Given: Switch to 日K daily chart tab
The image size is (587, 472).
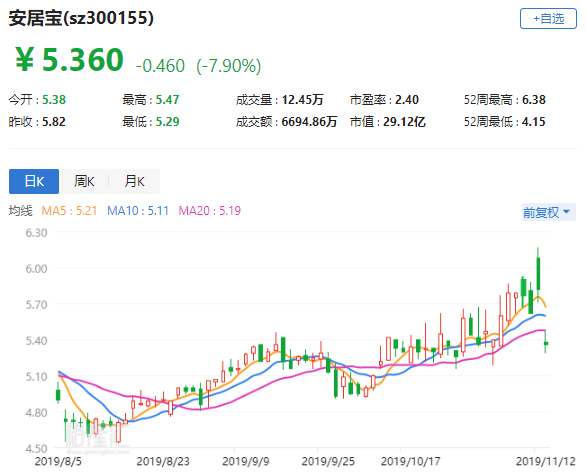Looking at the screenshot, I should [34, 182].
